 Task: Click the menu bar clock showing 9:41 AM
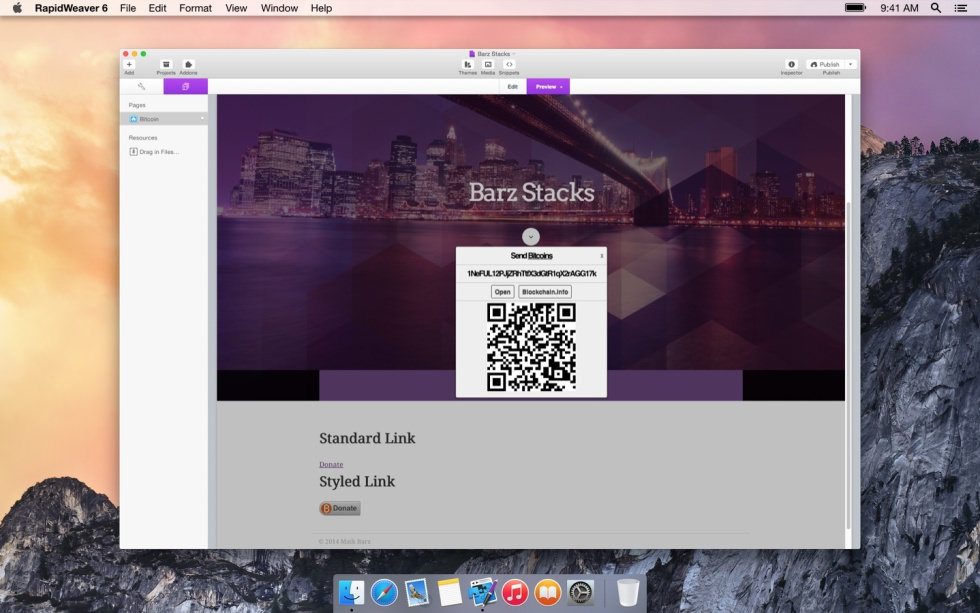point(899,8)
